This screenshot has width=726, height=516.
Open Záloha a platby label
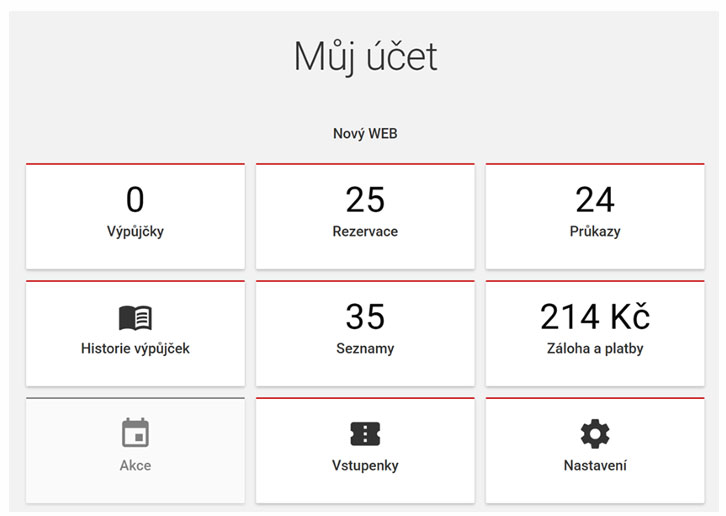[x=595, y=349]
